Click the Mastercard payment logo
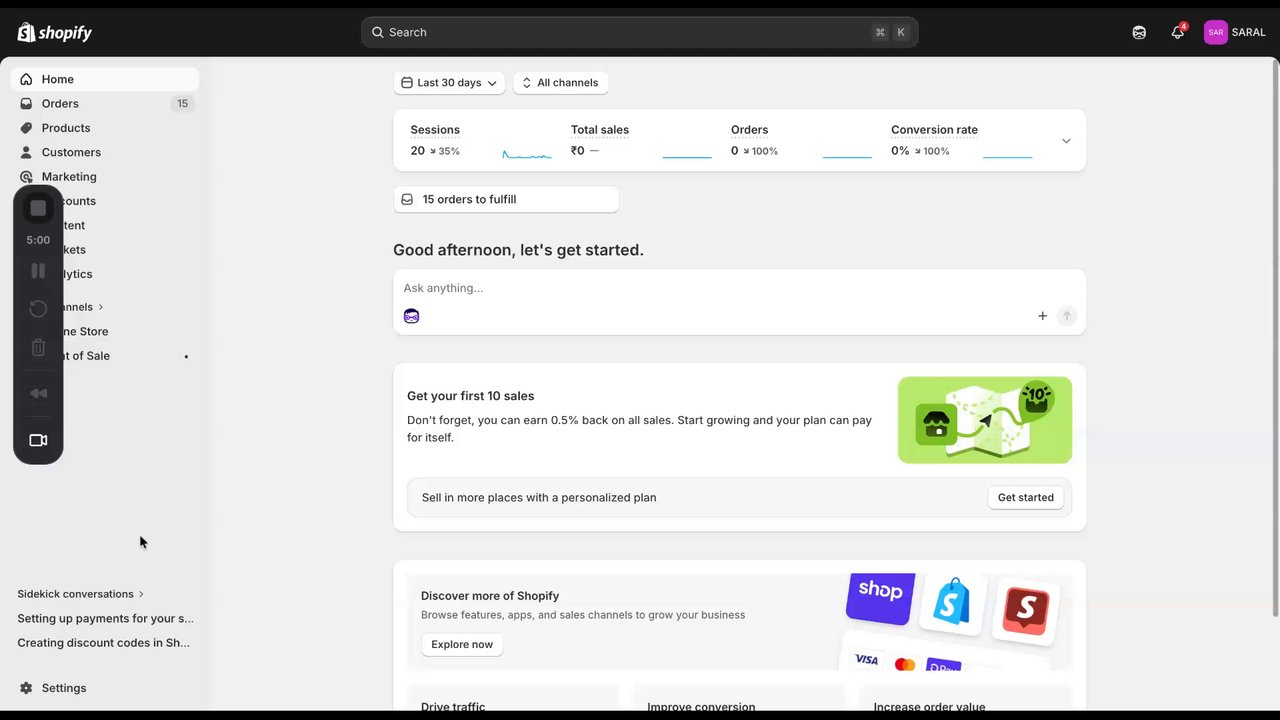 (x=905, y=664)
